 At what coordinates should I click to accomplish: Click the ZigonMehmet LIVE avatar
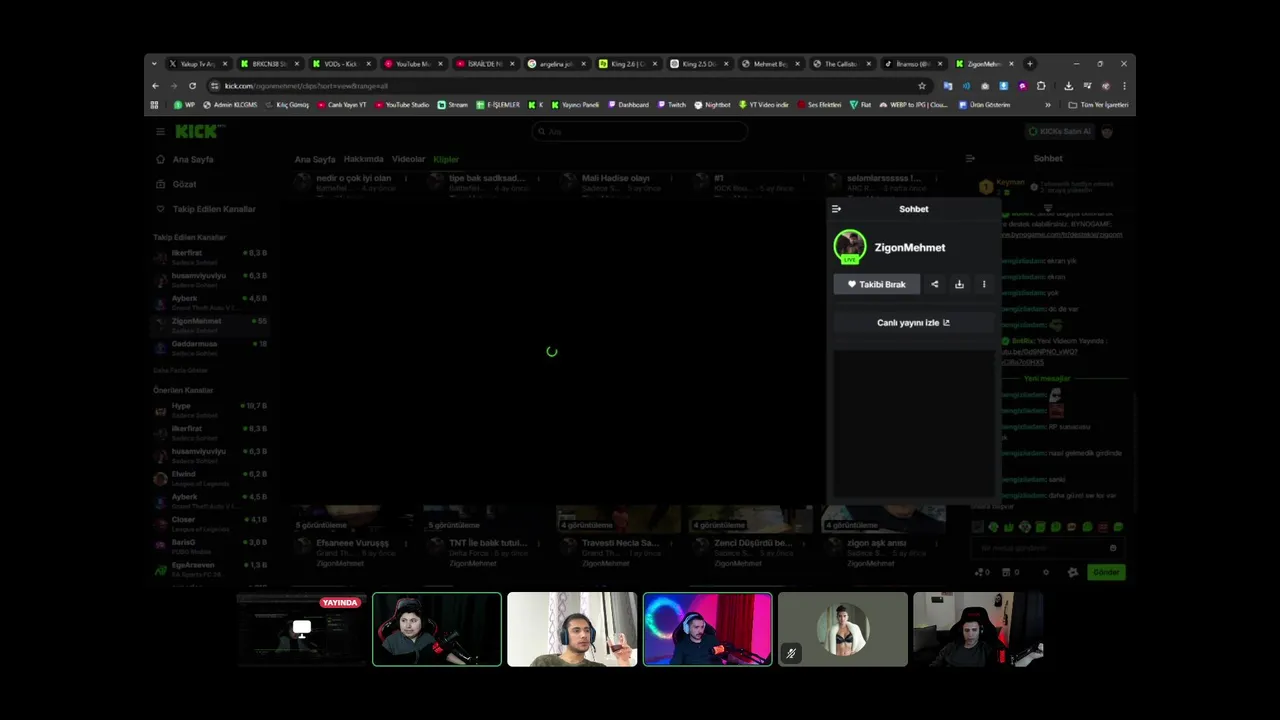point(850,247)
